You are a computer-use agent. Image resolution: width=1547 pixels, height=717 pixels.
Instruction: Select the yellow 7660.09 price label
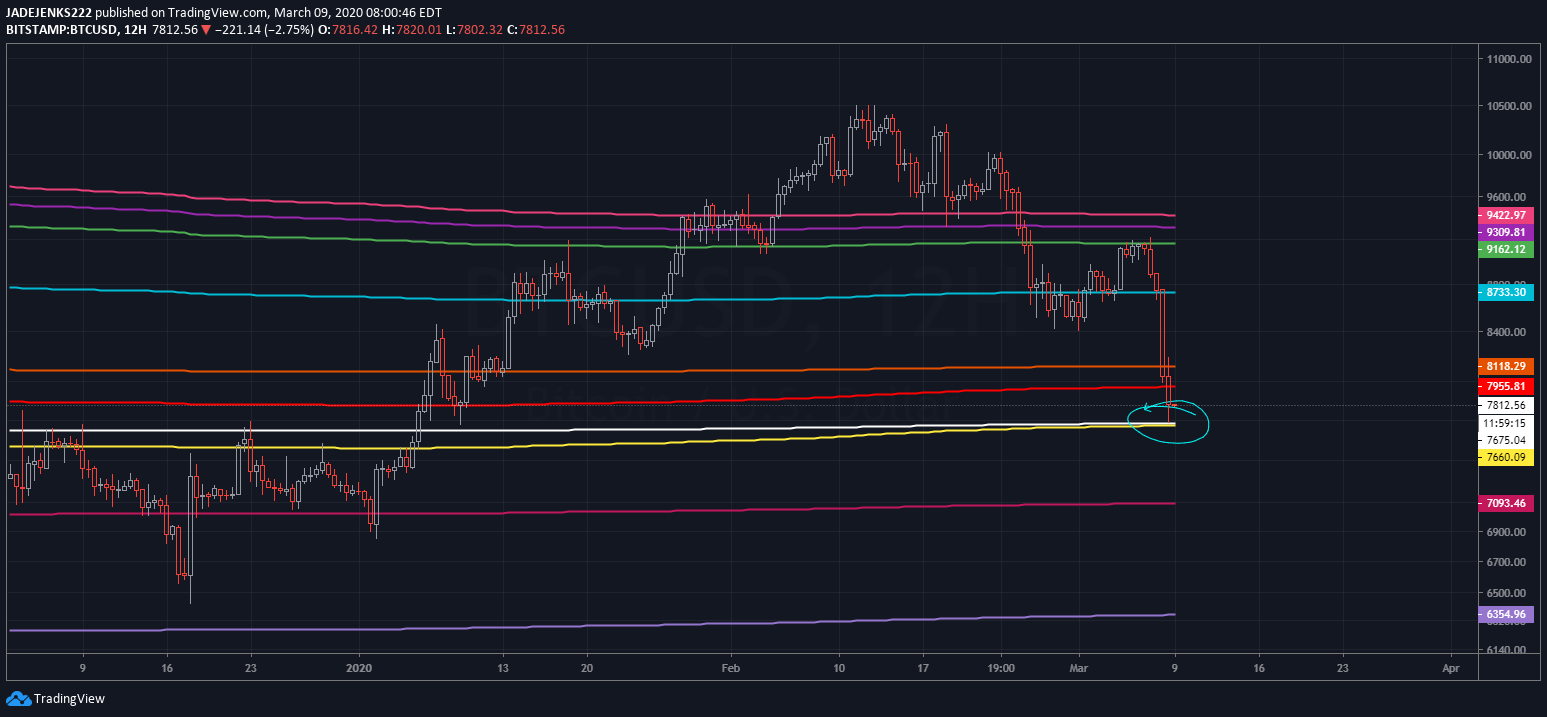coord(1504,457)
